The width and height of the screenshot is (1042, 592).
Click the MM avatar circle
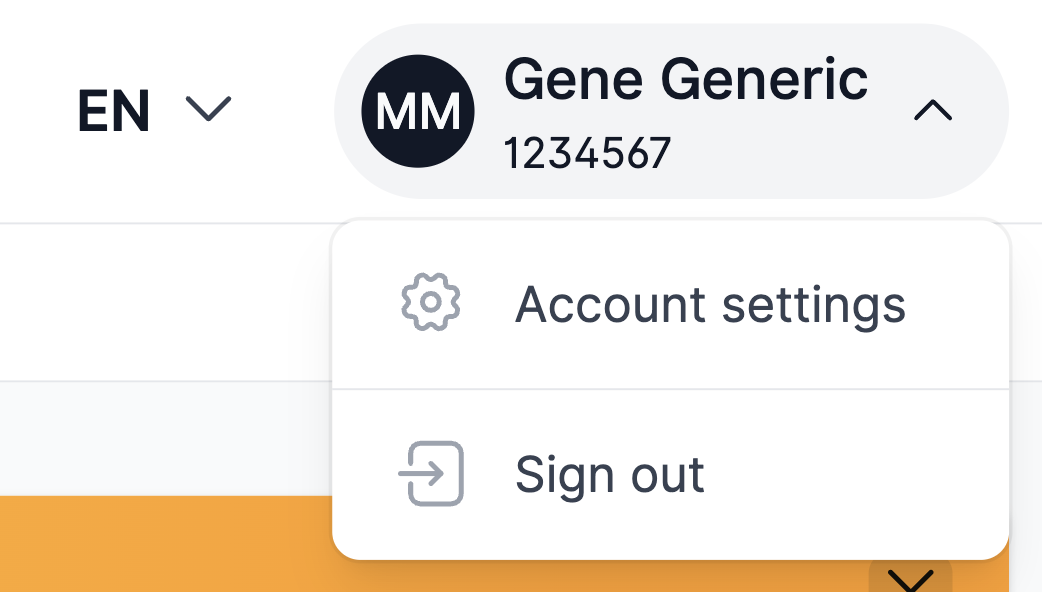click(x=418, y=111)
